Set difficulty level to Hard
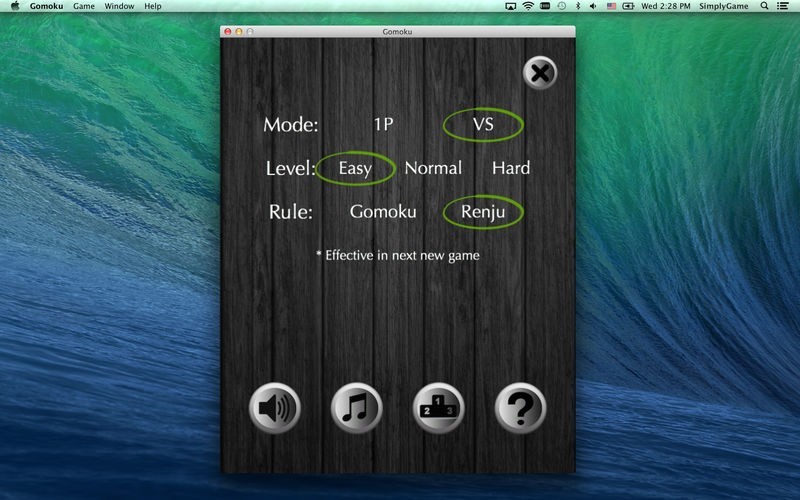Viewport: 800px width, 500px height. click(x=510, y=168)
